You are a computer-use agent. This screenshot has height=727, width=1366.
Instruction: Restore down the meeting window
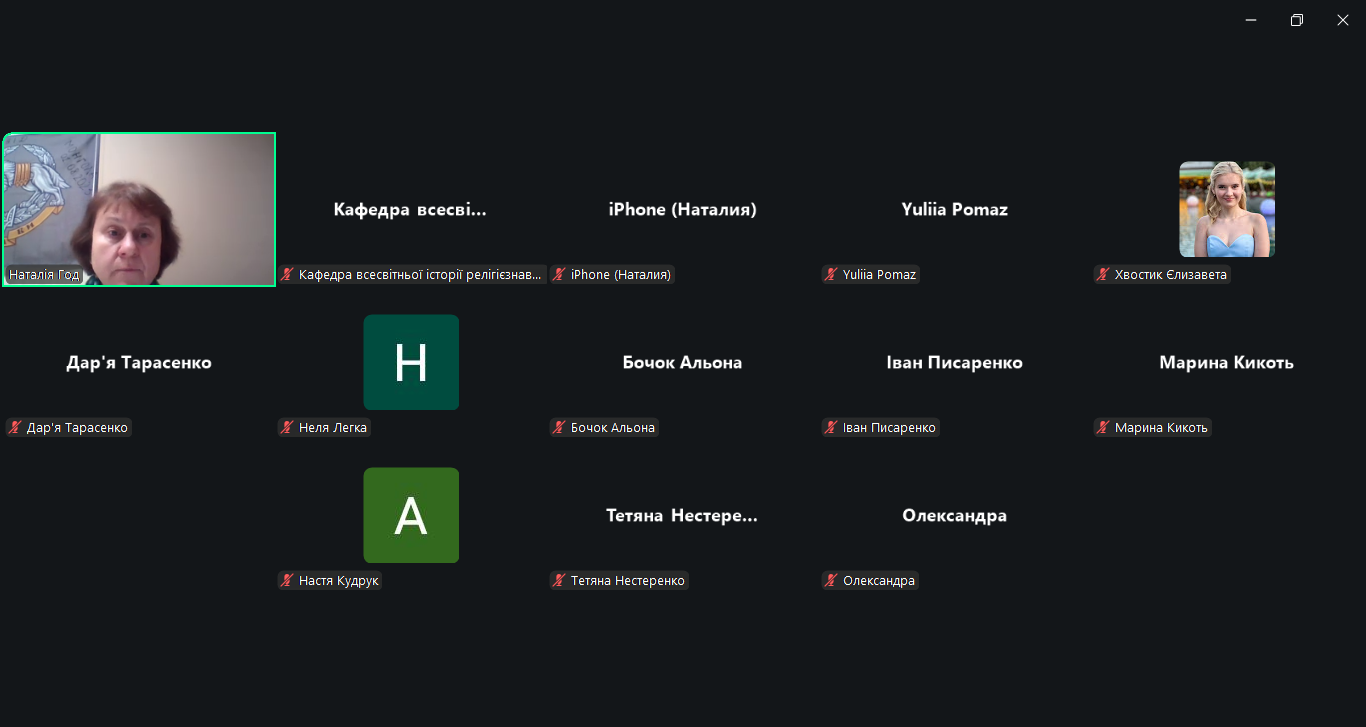1297,20
